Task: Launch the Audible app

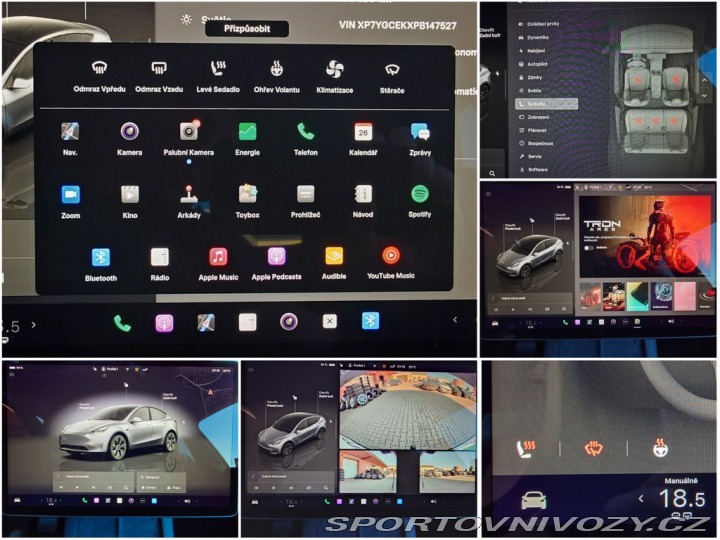Action: [x=334, y=256]
